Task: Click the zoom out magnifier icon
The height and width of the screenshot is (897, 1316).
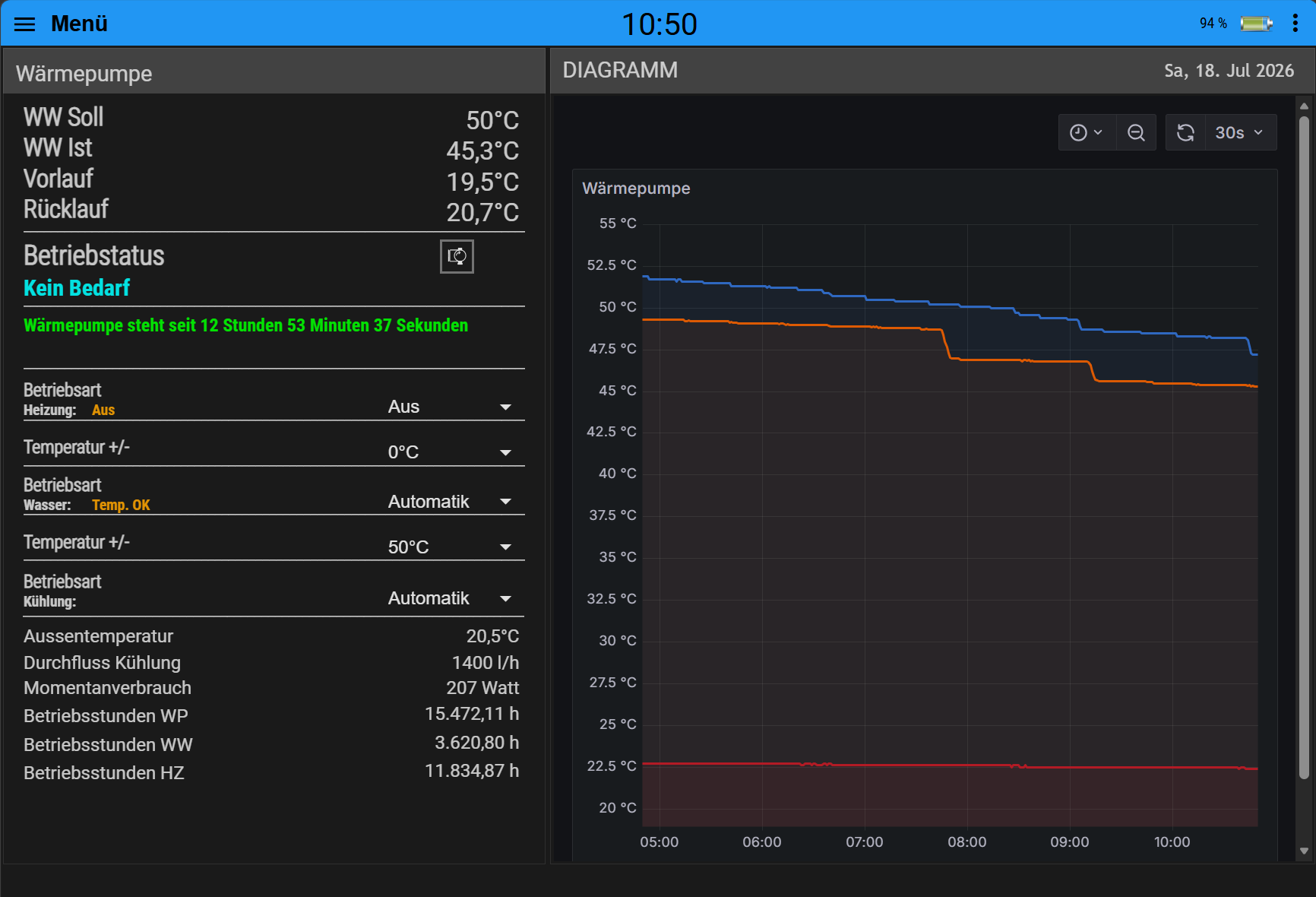Action: point(1136,133)
